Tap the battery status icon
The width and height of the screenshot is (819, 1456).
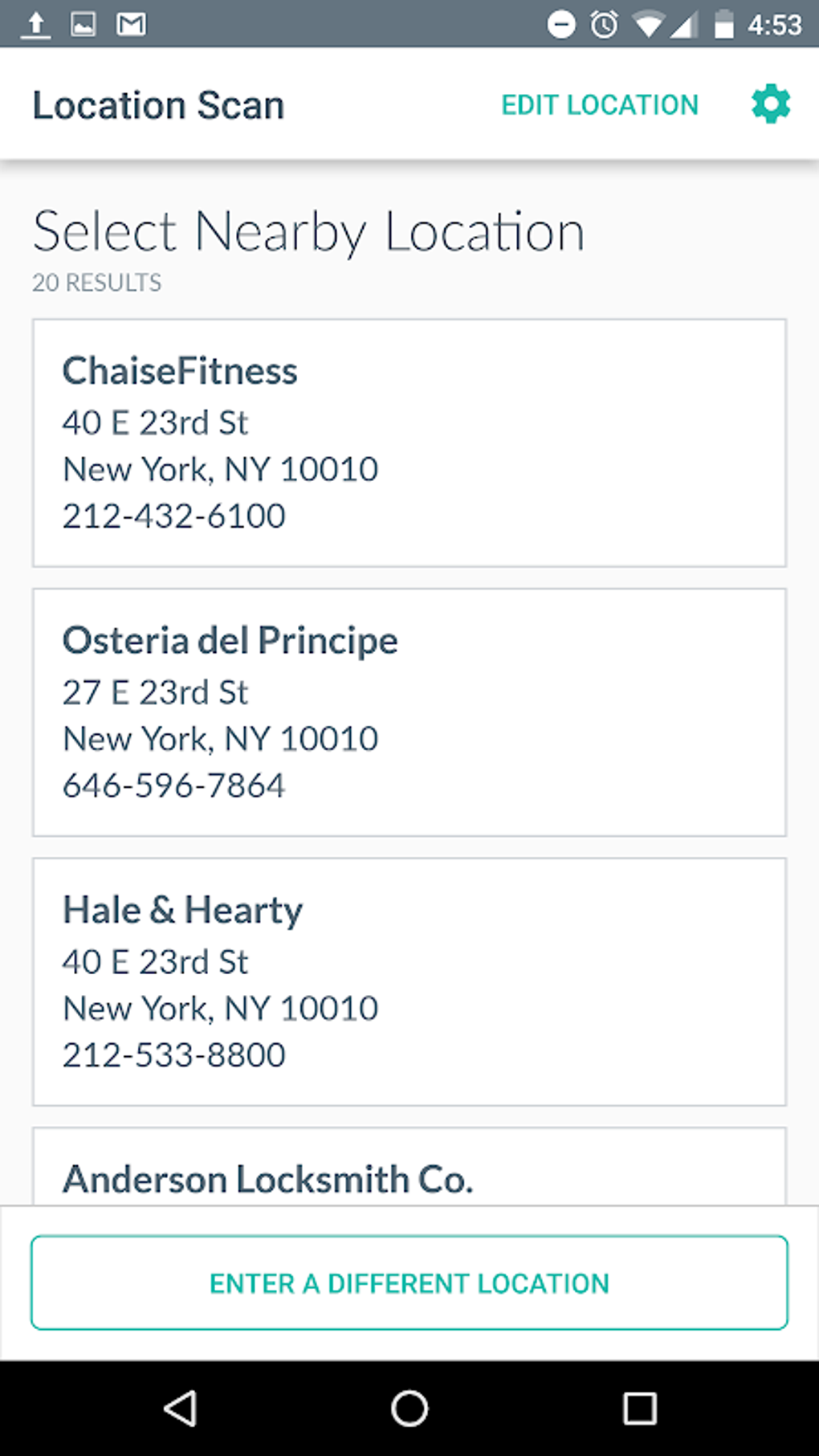pos(724,25)
